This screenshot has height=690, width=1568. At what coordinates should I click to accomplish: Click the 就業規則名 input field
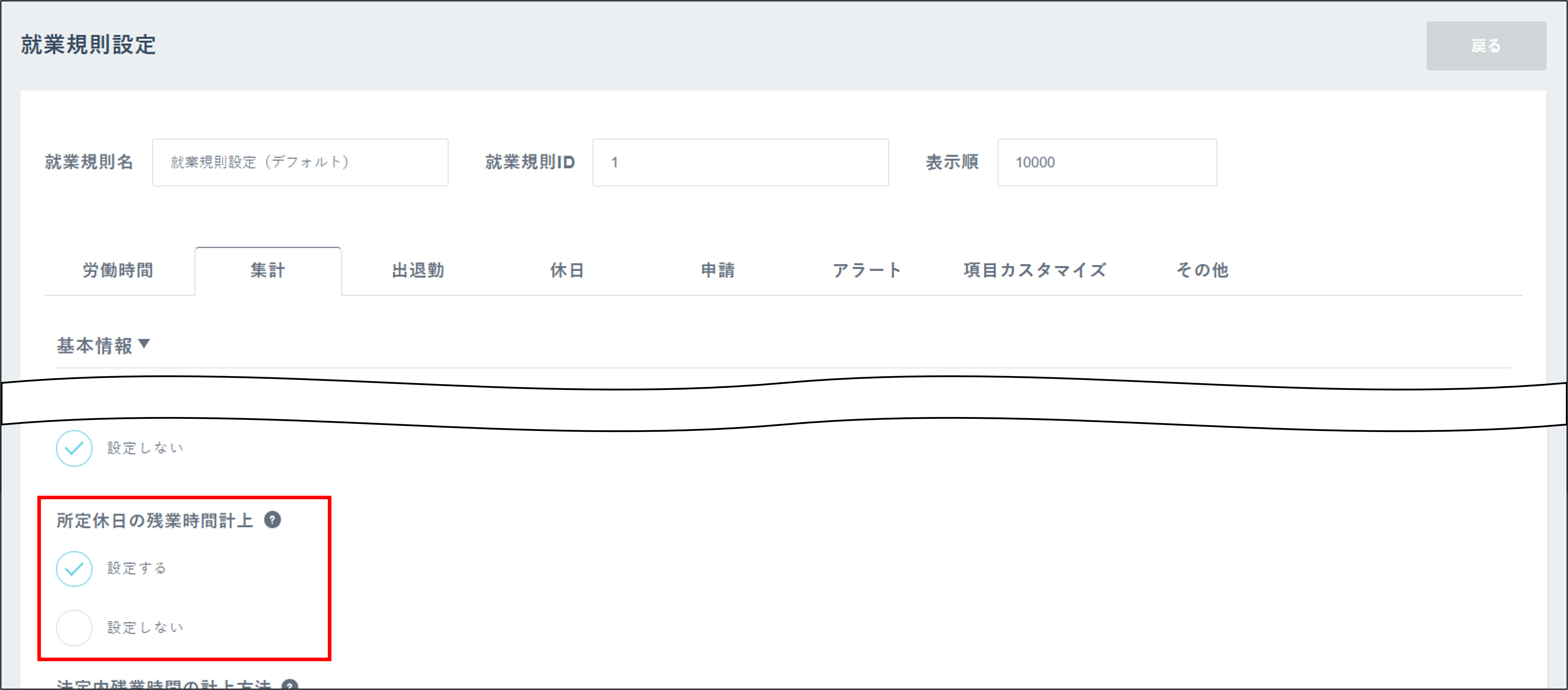[300, 163]
